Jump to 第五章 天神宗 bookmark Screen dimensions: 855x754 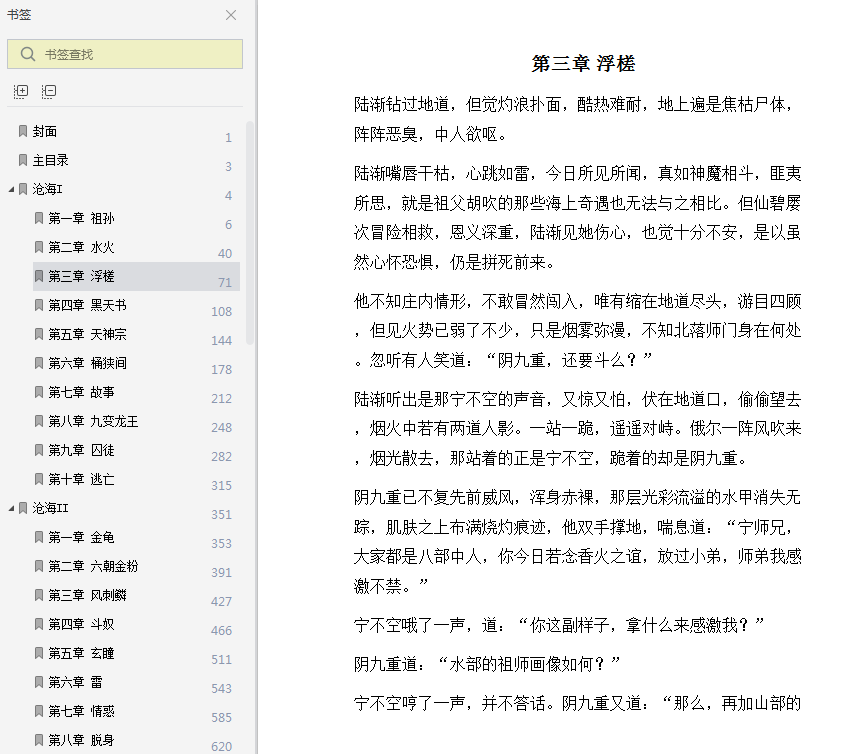coord(87,334)
